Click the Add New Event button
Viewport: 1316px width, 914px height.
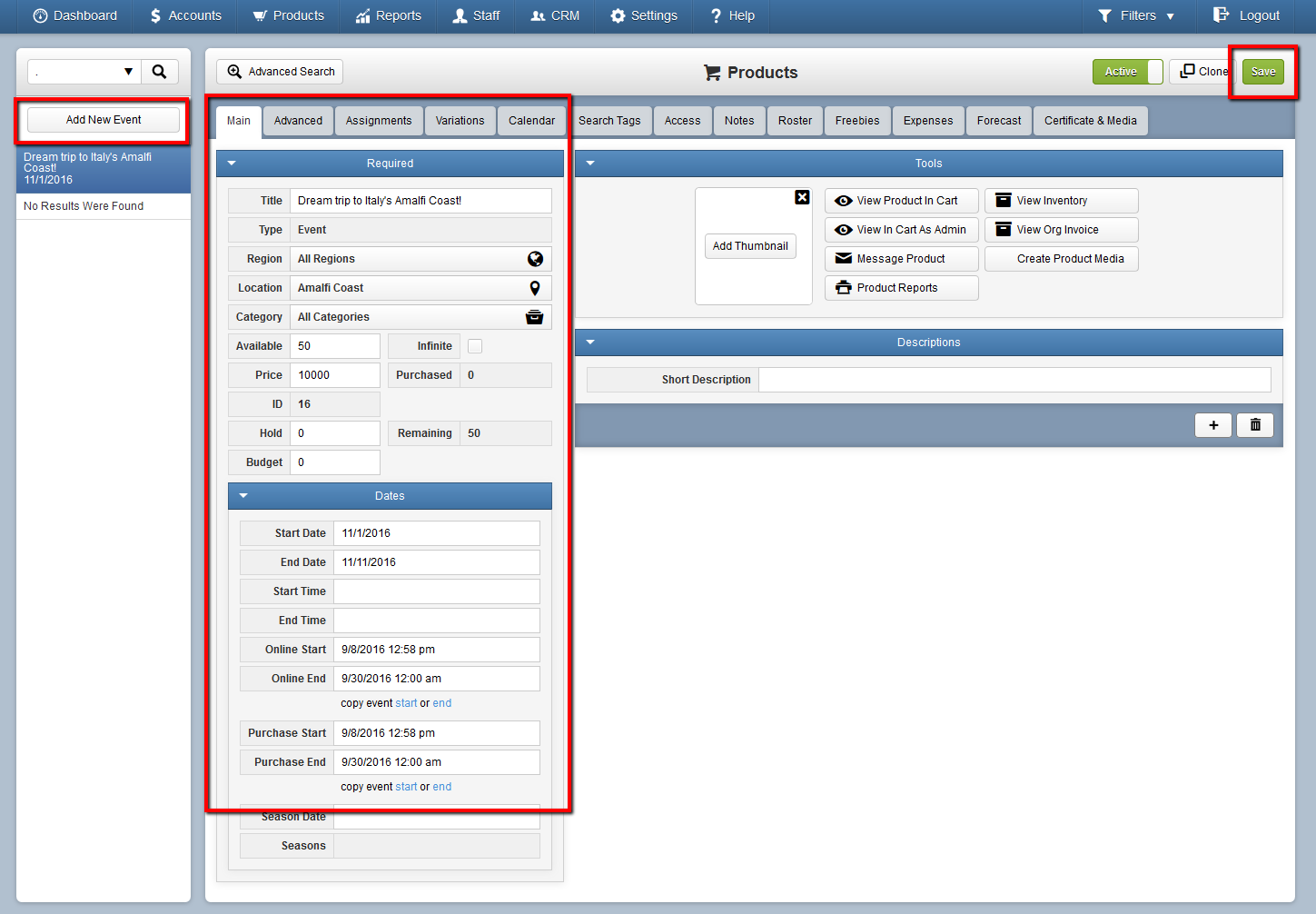pos(104,120)
